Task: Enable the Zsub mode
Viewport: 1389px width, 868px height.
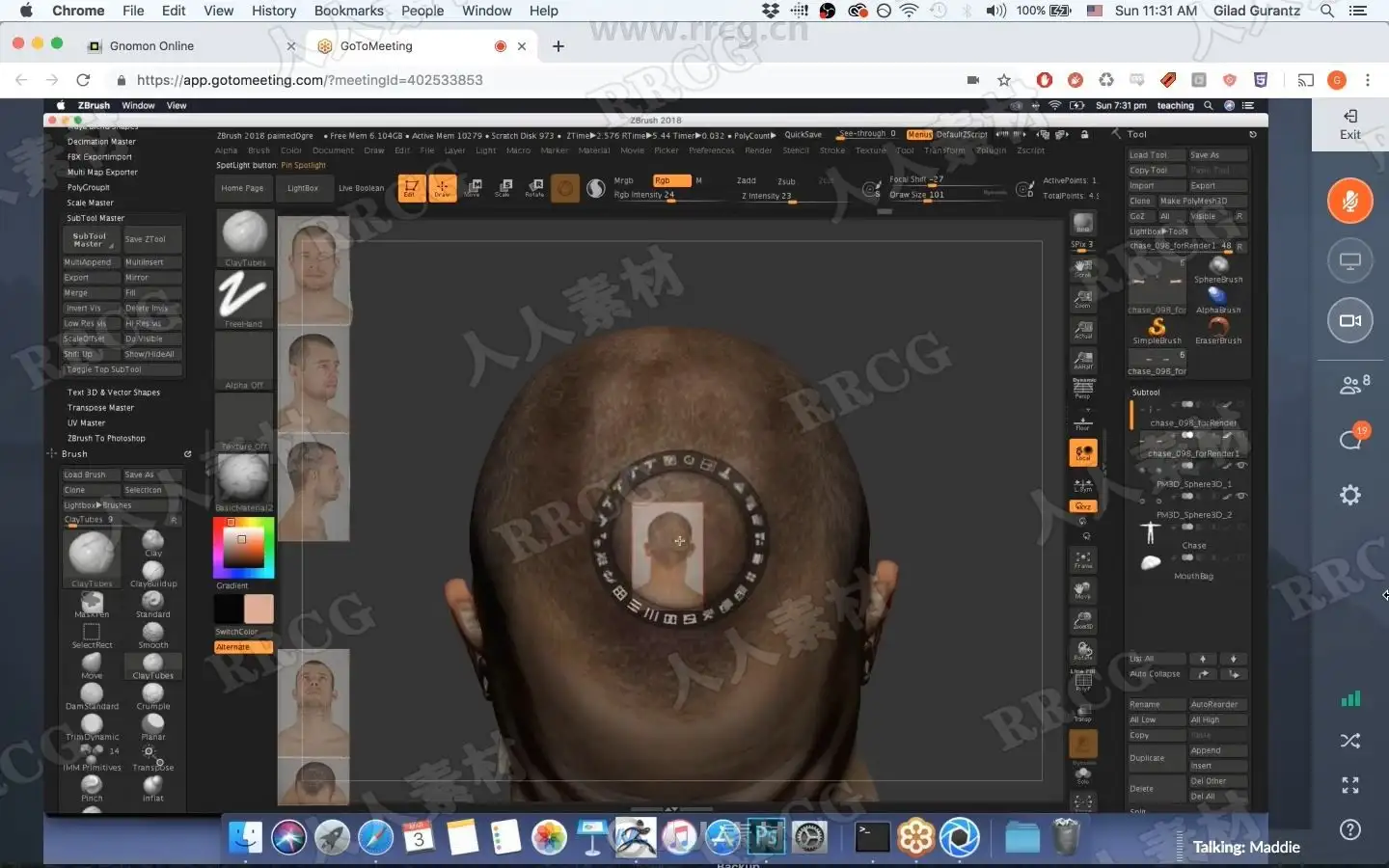Action: click(x=787, y=180)
